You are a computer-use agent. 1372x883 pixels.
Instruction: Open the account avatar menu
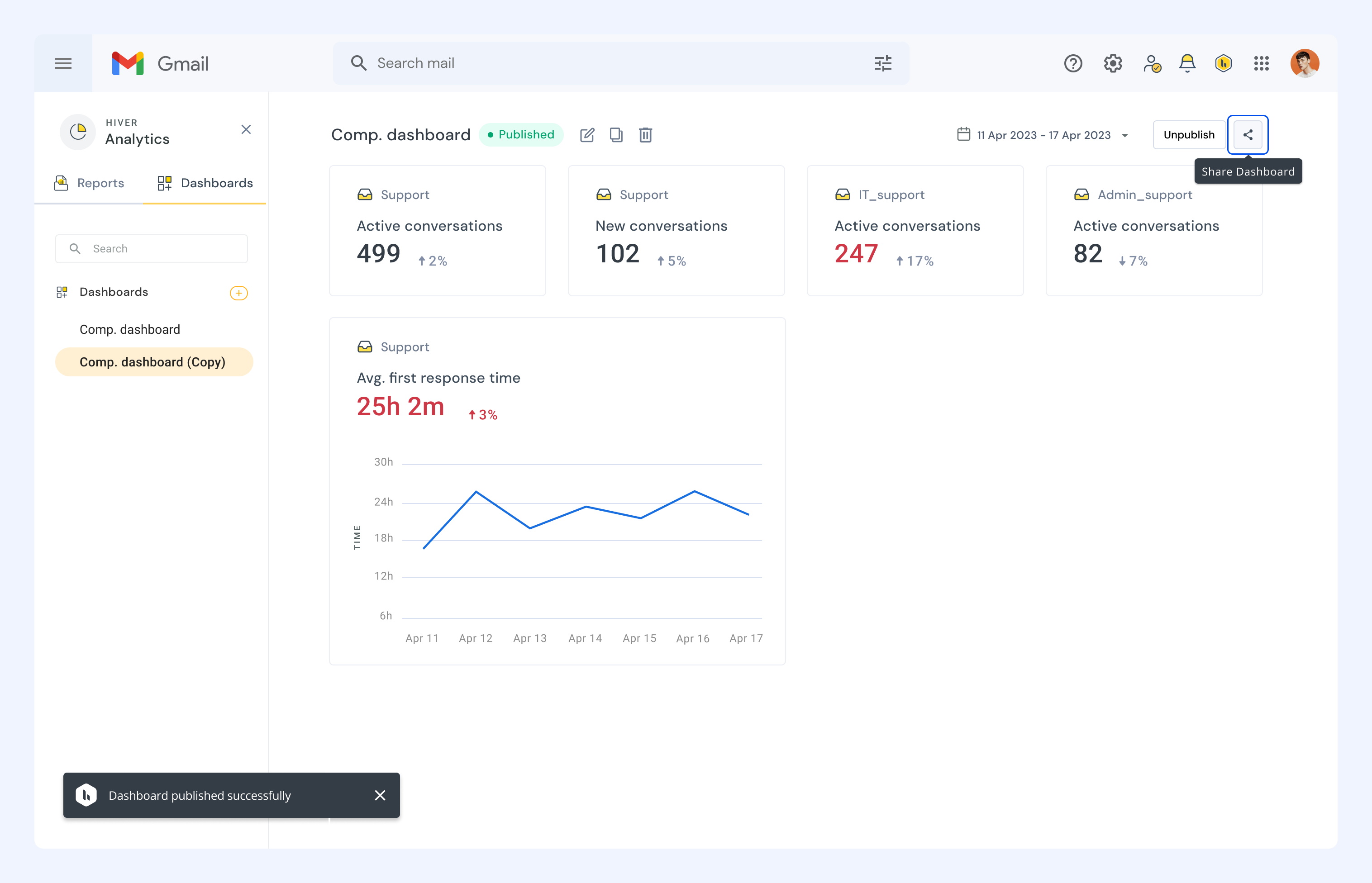(1304, 63)
